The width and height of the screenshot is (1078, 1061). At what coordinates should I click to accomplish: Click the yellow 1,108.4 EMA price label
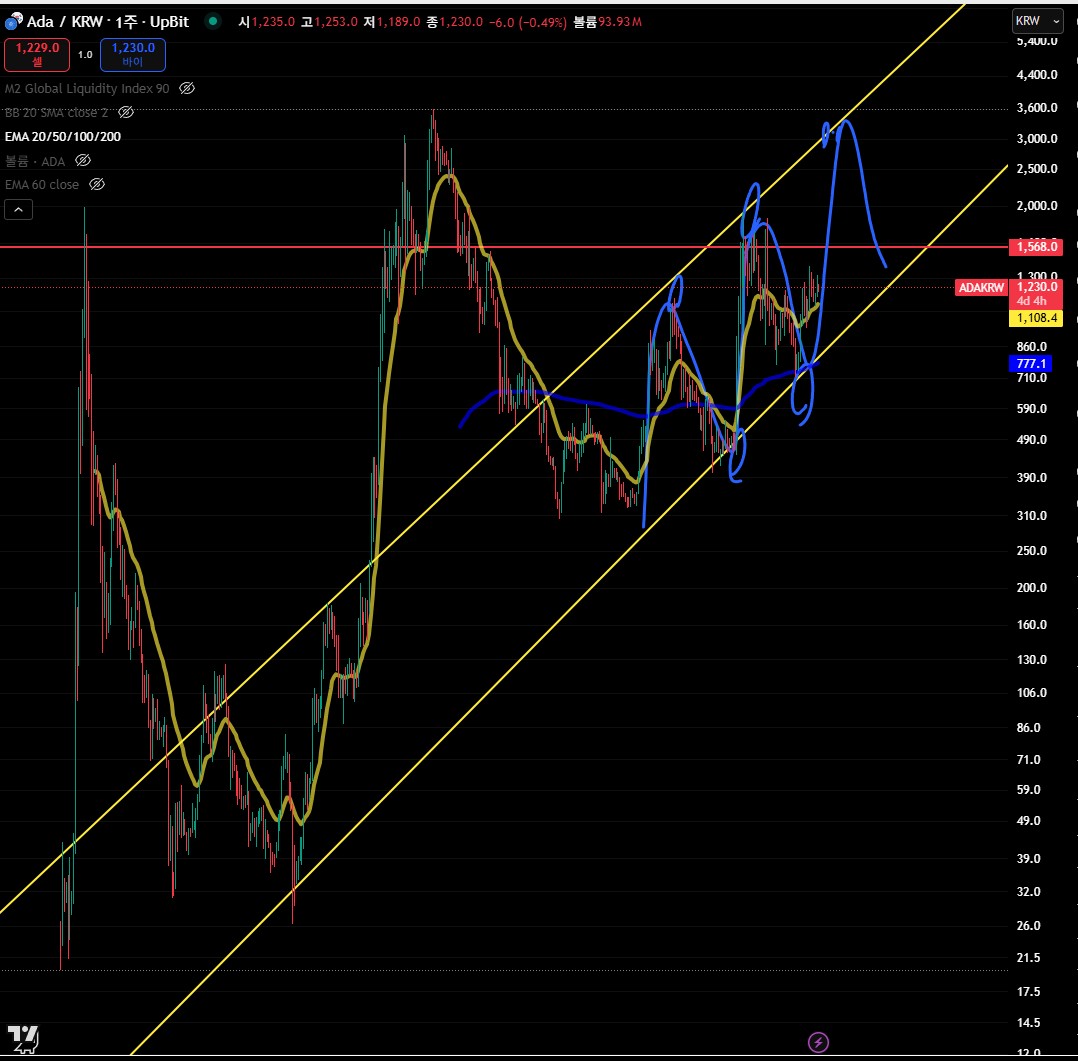1036,318
